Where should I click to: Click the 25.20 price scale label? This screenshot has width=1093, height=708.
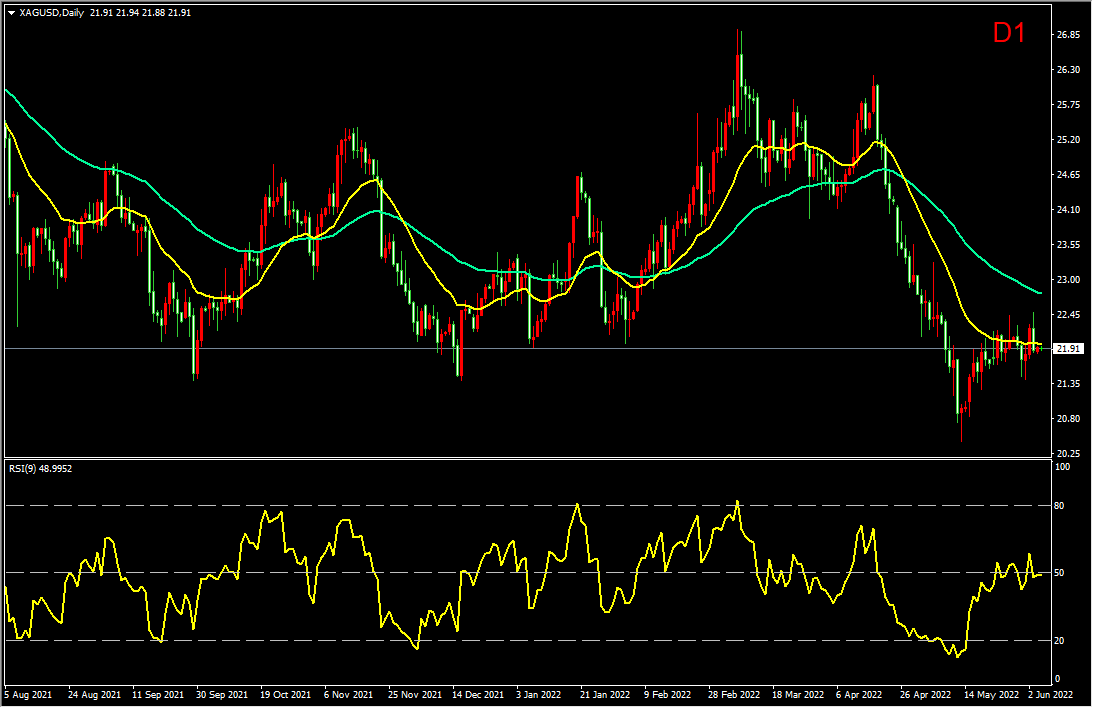point(1069,139)
